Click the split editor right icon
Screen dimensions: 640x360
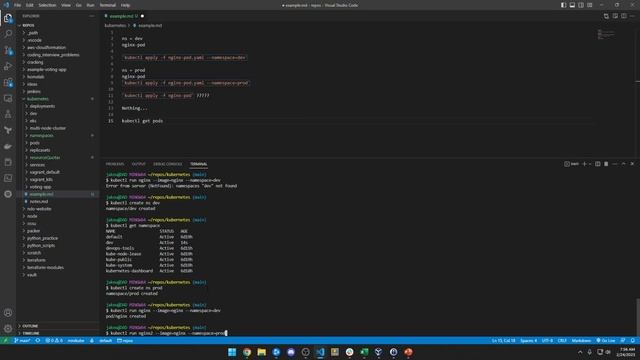(624, 16)
